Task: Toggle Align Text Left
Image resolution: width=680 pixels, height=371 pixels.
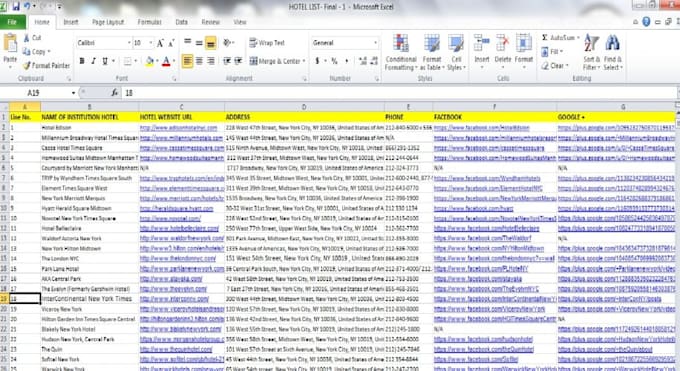Action: click(x=187, y=61)
